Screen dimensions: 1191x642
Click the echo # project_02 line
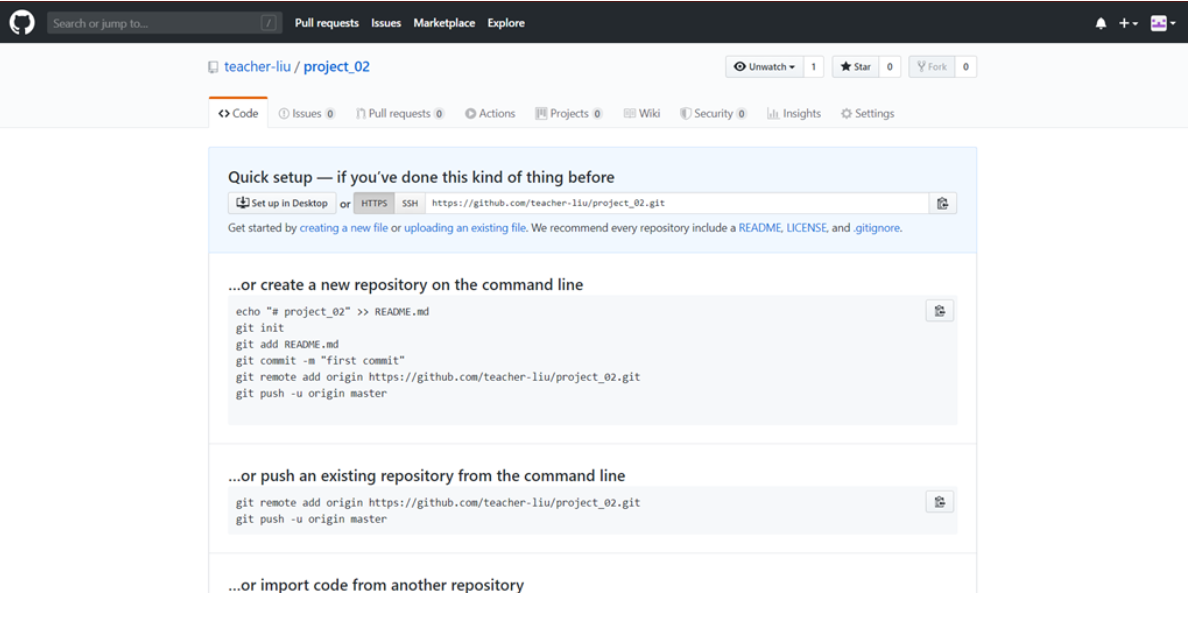pyautogui.click(x=332, y=312)
